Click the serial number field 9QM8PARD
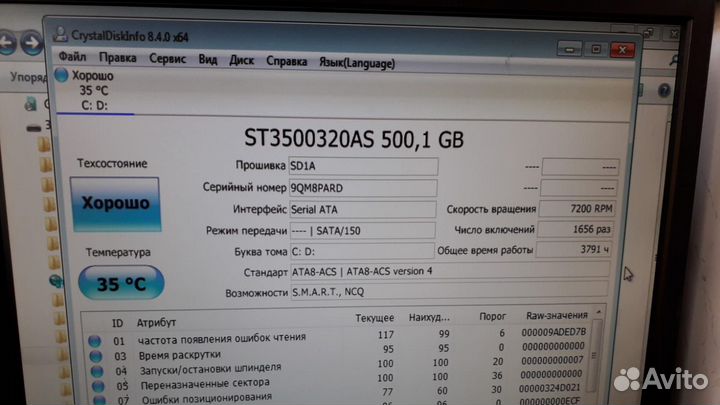Image resolution: width=720 pixels, height=405 pixels. (x=363, y=188)
